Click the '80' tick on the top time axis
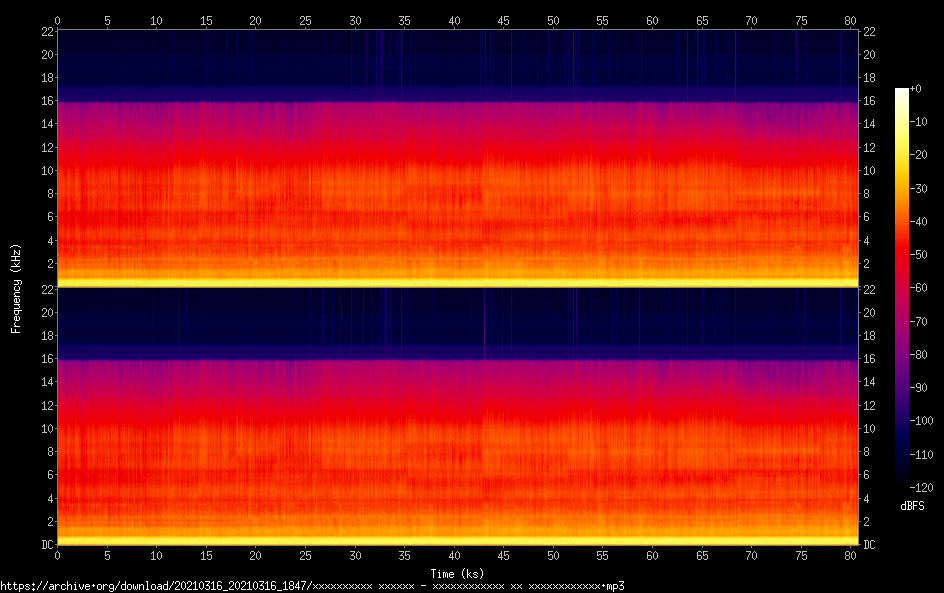 (x=850, y=20)
